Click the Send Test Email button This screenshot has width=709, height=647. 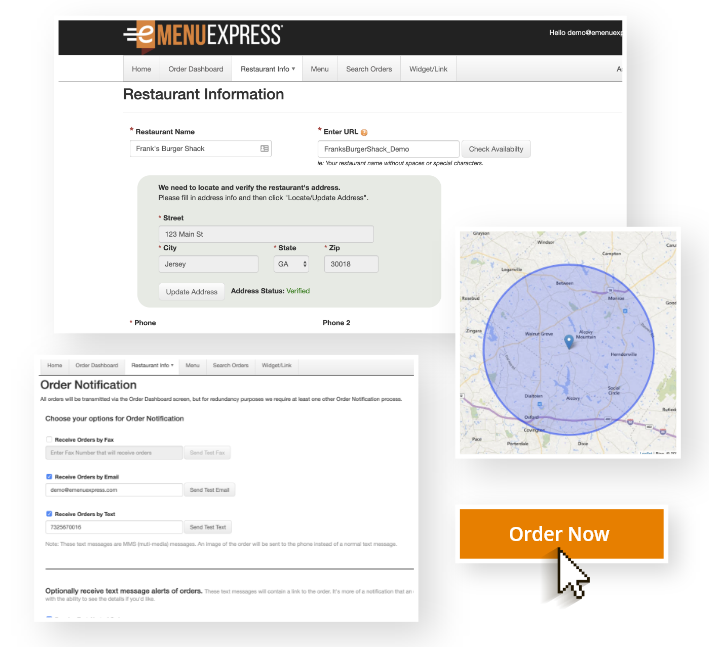tap(210, 490)
